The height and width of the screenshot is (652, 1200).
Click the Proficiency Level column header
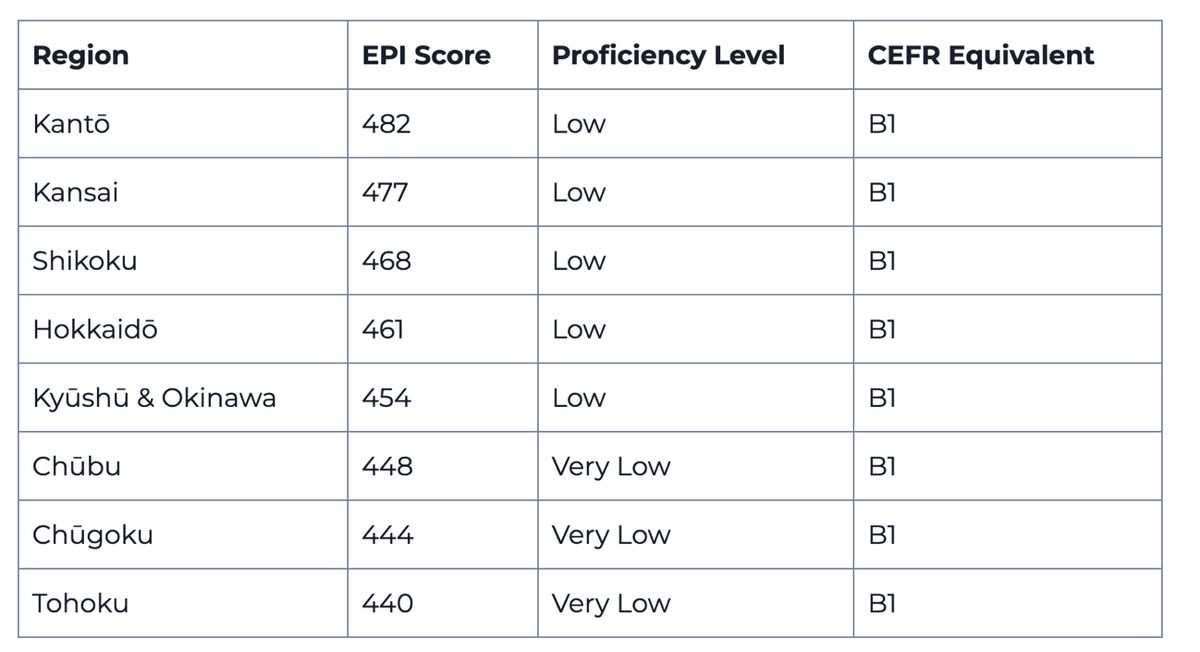pos(668,55)
